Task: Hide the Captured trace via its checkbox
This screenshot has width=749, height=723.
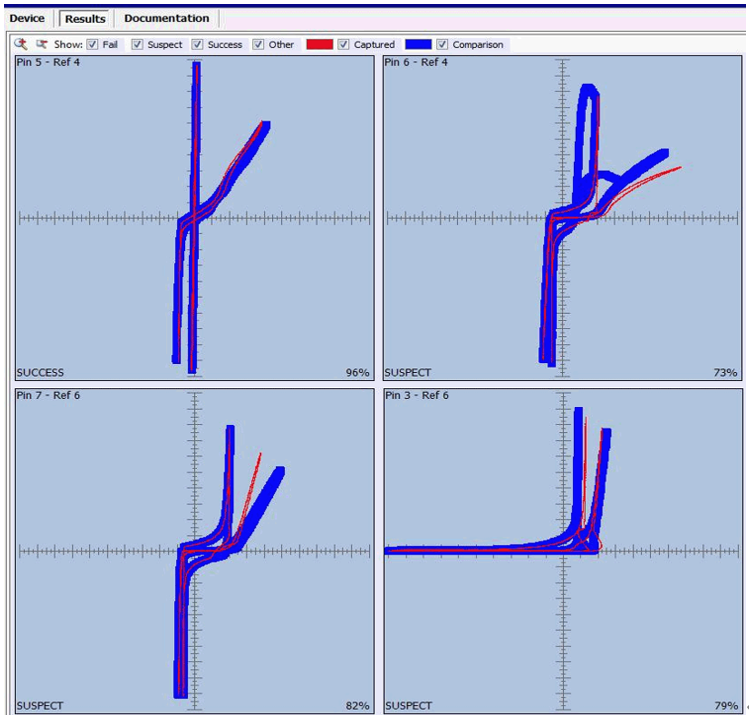Action: (x=344, y=45)
